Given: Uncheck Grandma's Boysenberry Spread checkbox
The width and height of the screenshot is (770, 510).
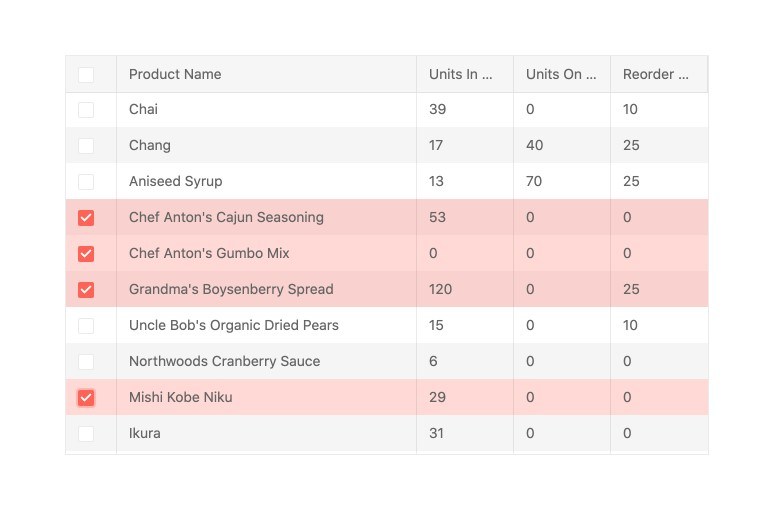Looking at the screenshot, I should point(86,290).
